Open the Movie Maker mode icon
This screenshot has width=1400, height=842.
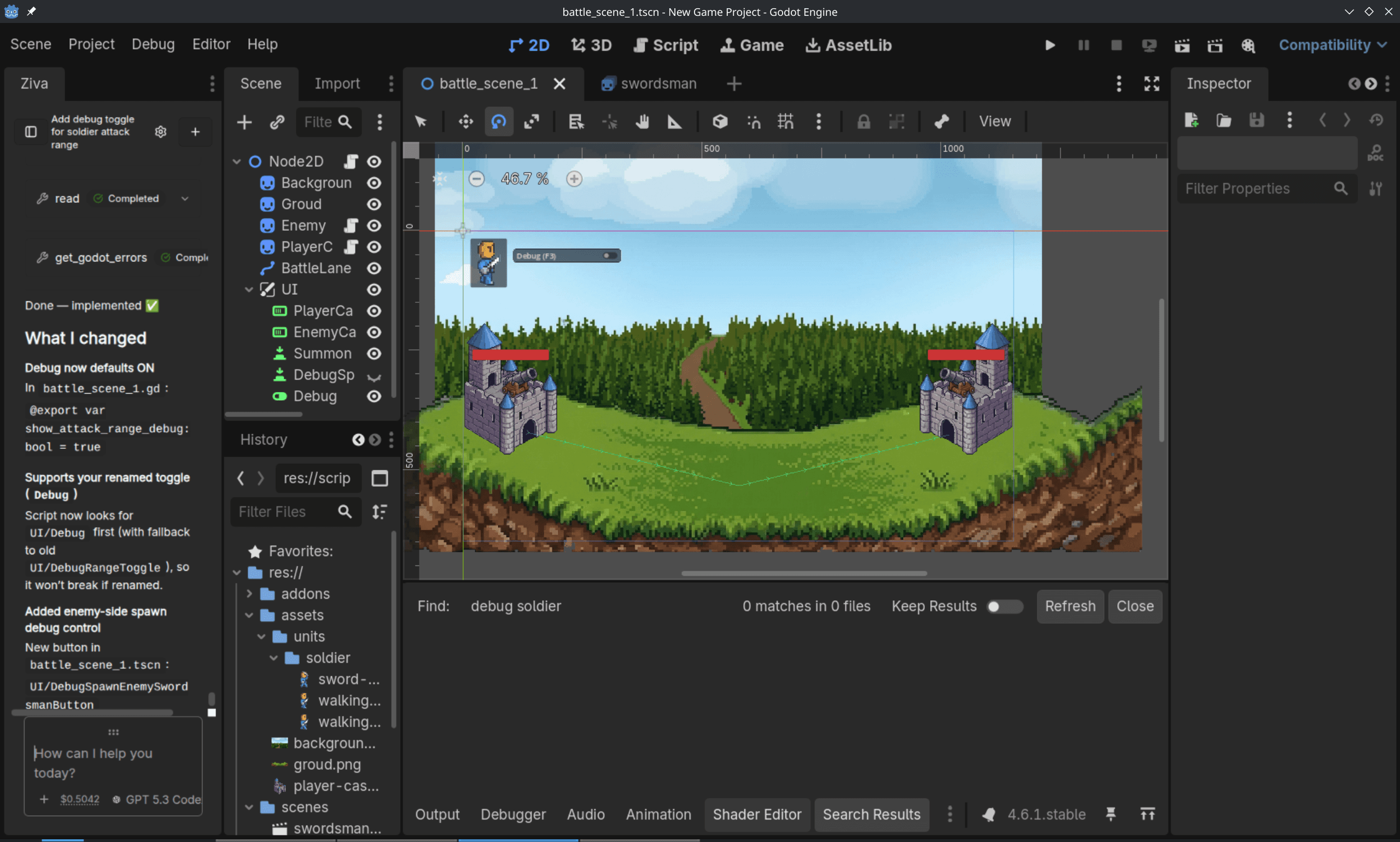1248,45
